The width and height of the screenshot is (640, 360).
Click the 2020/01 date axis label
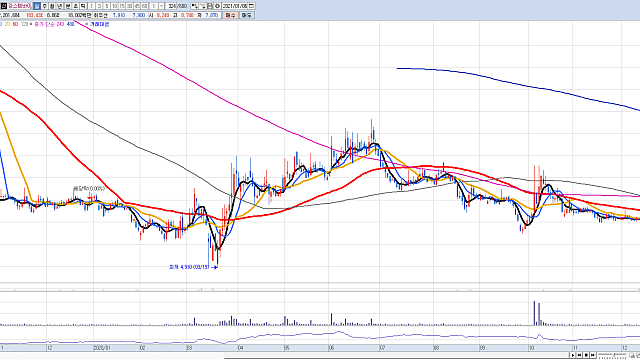[x=102, y=348]
